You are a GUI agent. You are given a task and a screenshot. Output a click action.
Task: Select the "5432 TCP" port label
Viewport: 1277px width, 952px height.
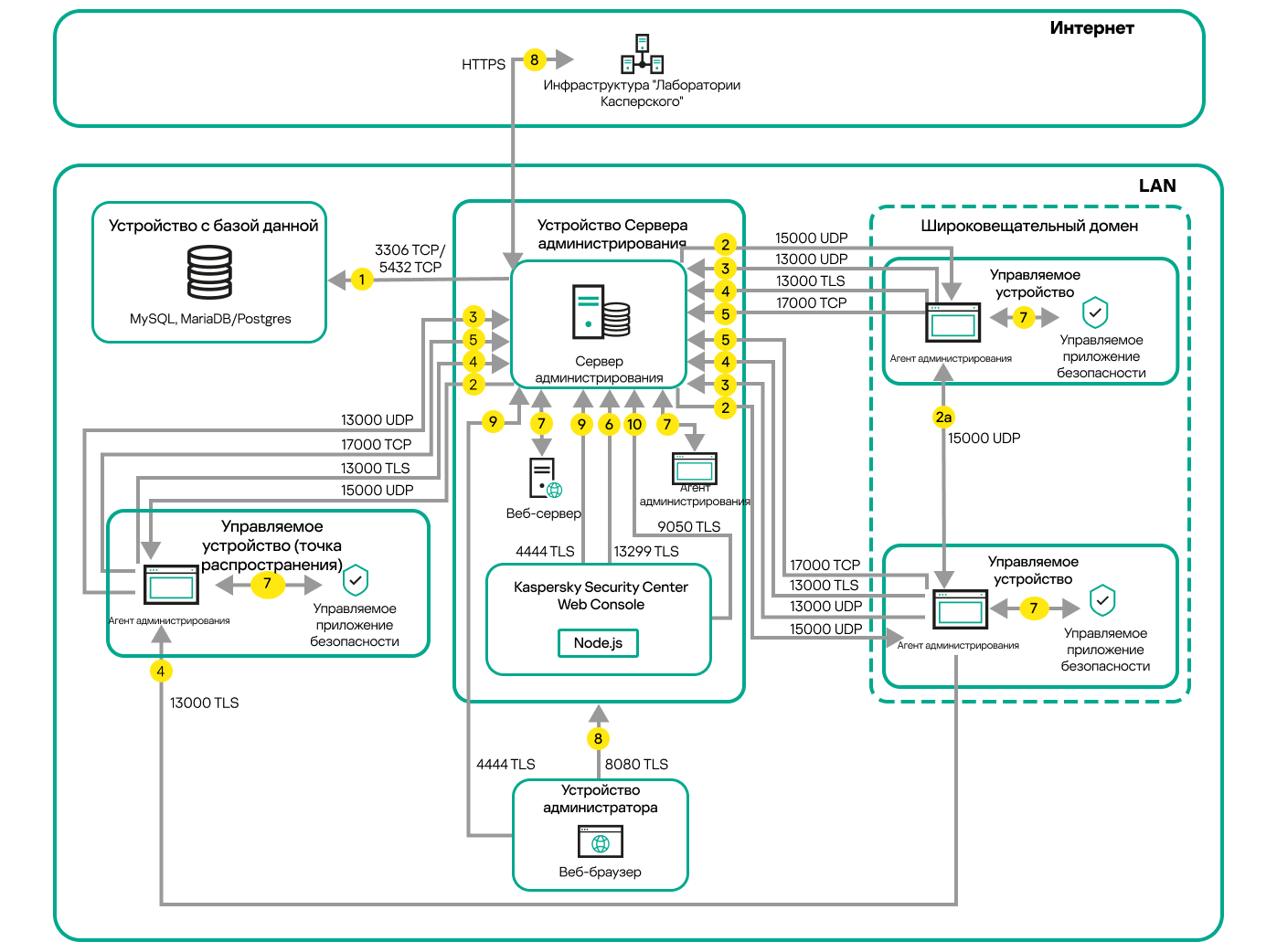click(410, 268)
